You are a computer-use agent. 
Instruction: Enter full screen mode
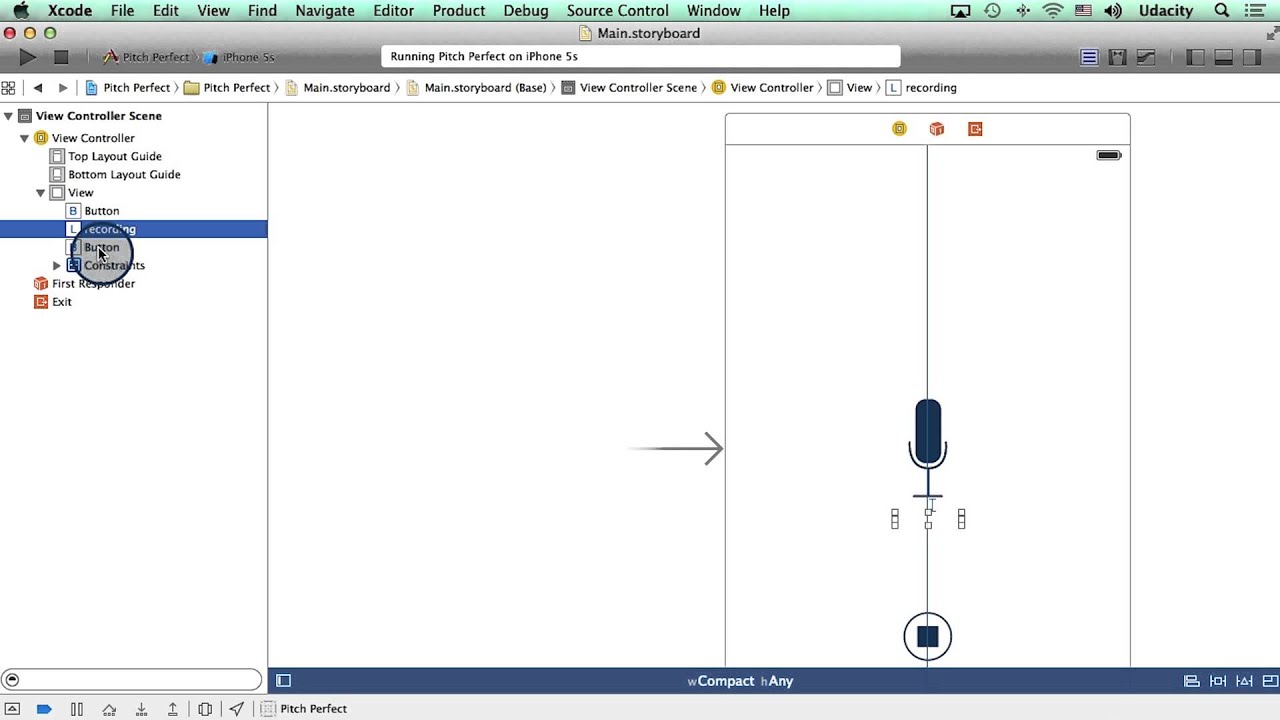pyautogui.click(x=1272, y=33)
